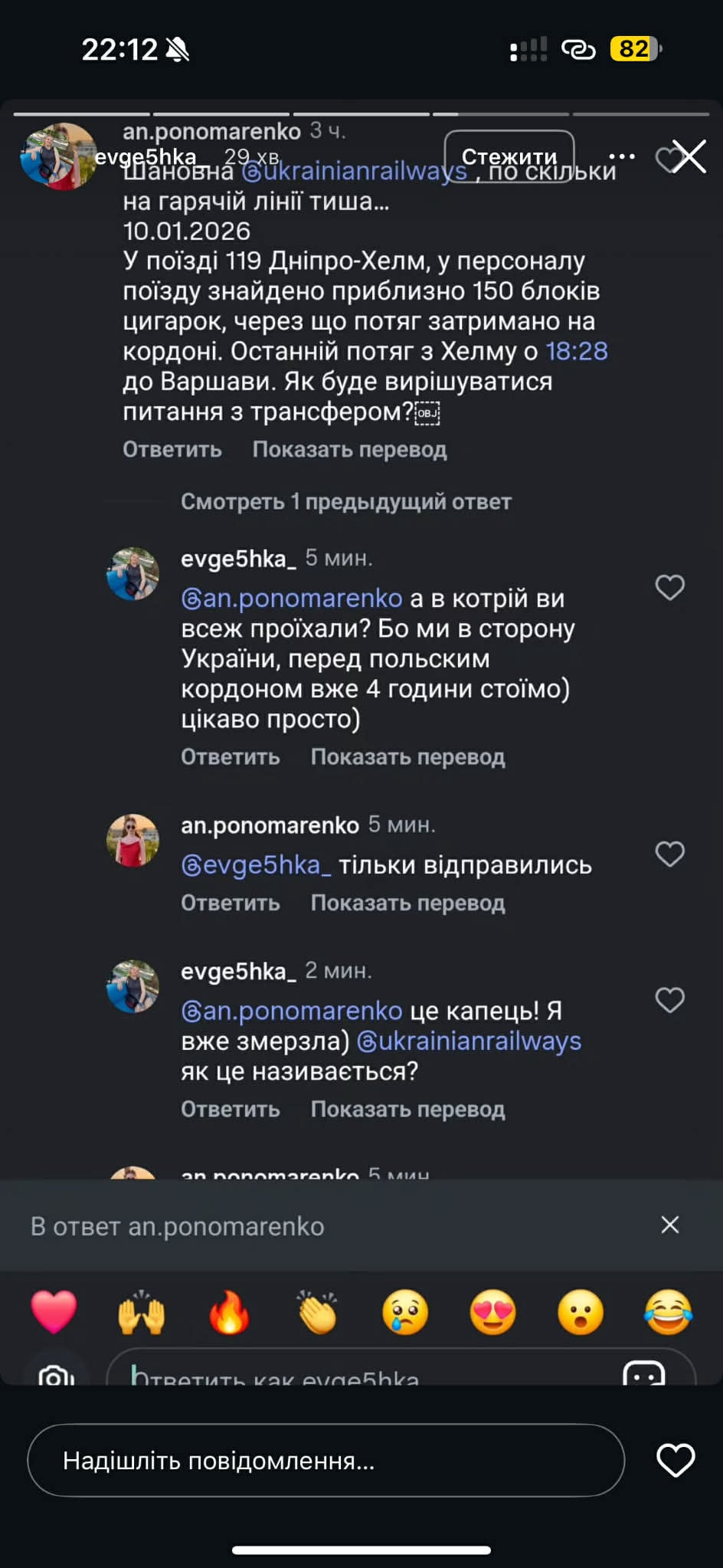Send laughing tears emoji reaction
Image resolution: width=723 pixels, height=1568 pixels.
tap(669, 1312)
